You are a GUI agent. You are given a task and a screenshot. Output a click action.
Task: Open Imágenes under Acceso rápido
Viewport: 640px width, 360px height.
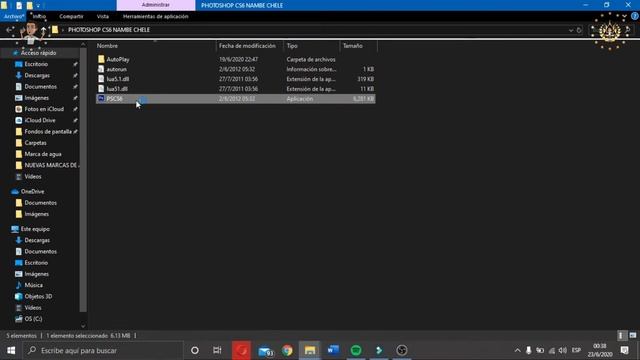[x=37, y=98]
